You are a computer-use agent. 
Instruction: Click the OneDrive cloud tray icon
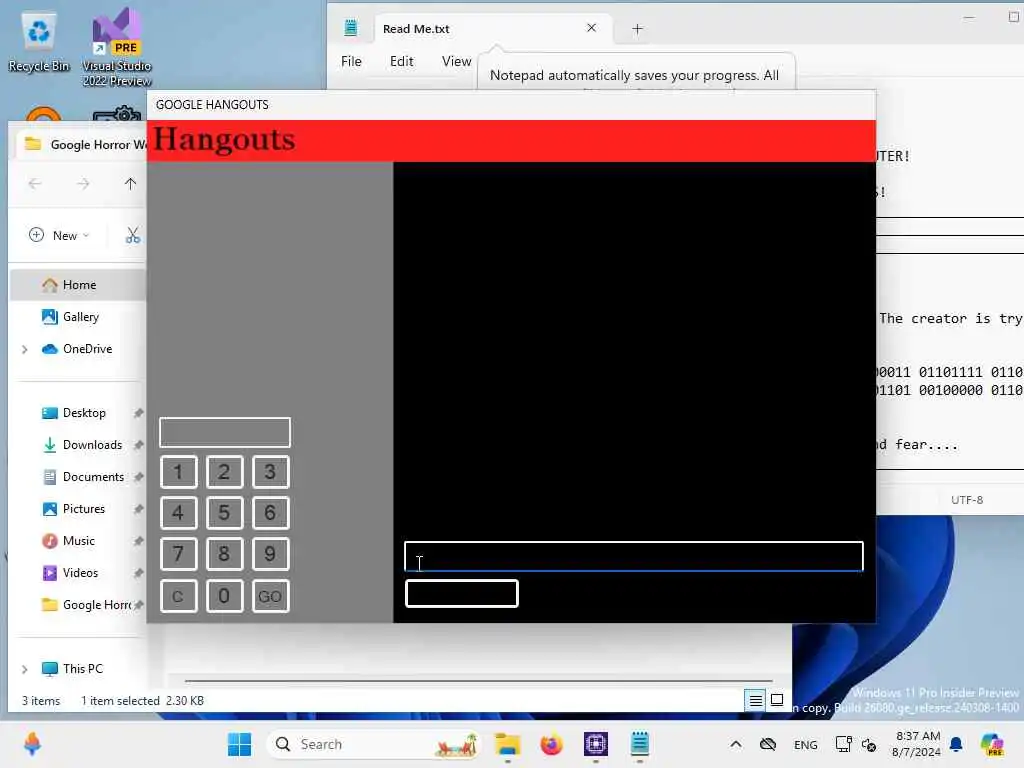pos(768,744)
